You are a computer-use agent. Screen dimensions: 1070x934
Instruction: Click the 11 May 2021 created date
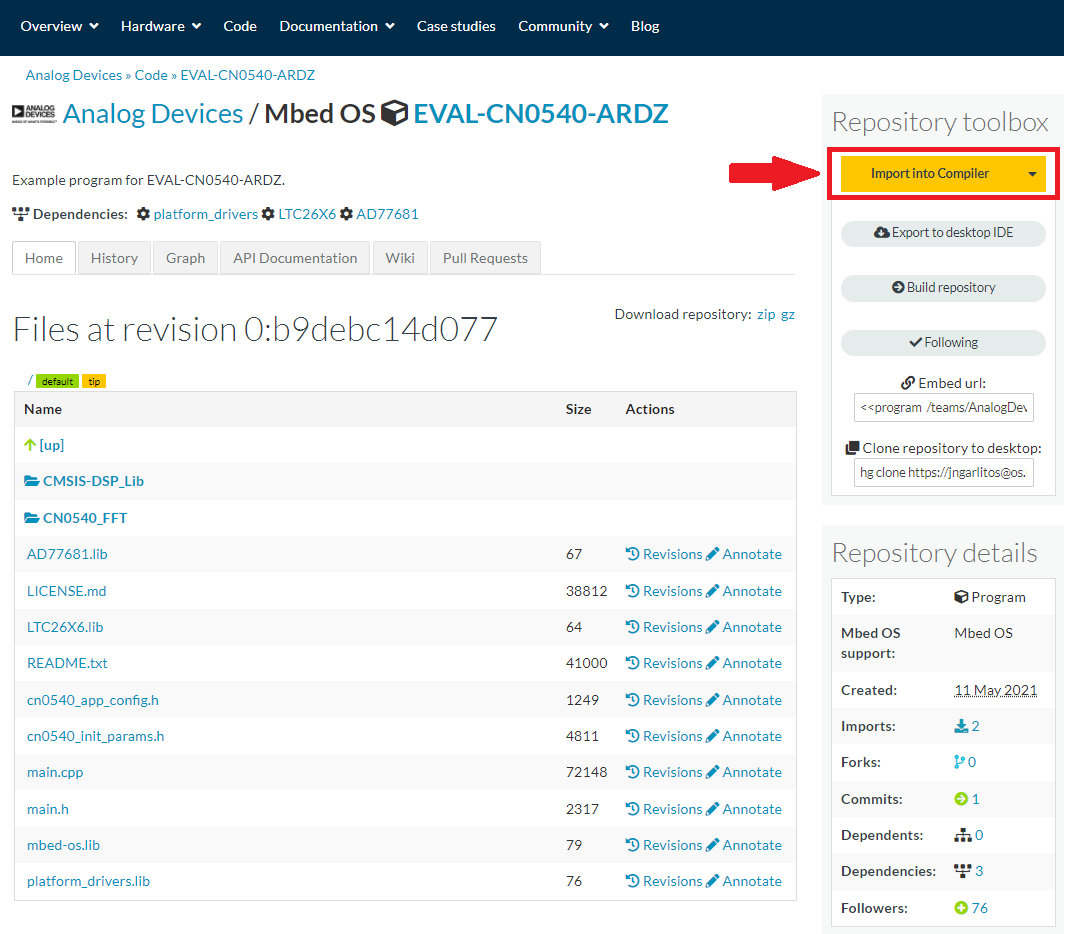[996, 690]
